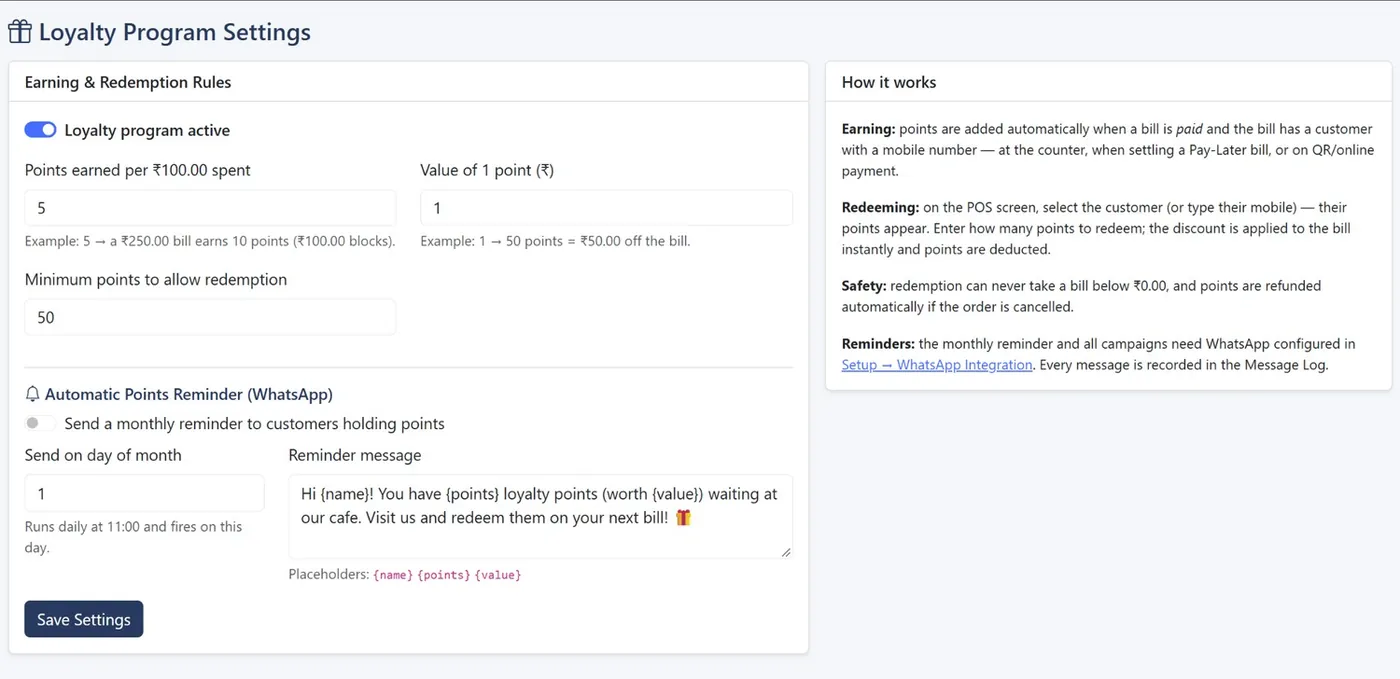
Task: Click the bell icon next to Automatic Points Reminder
Action: pos(32,394)
